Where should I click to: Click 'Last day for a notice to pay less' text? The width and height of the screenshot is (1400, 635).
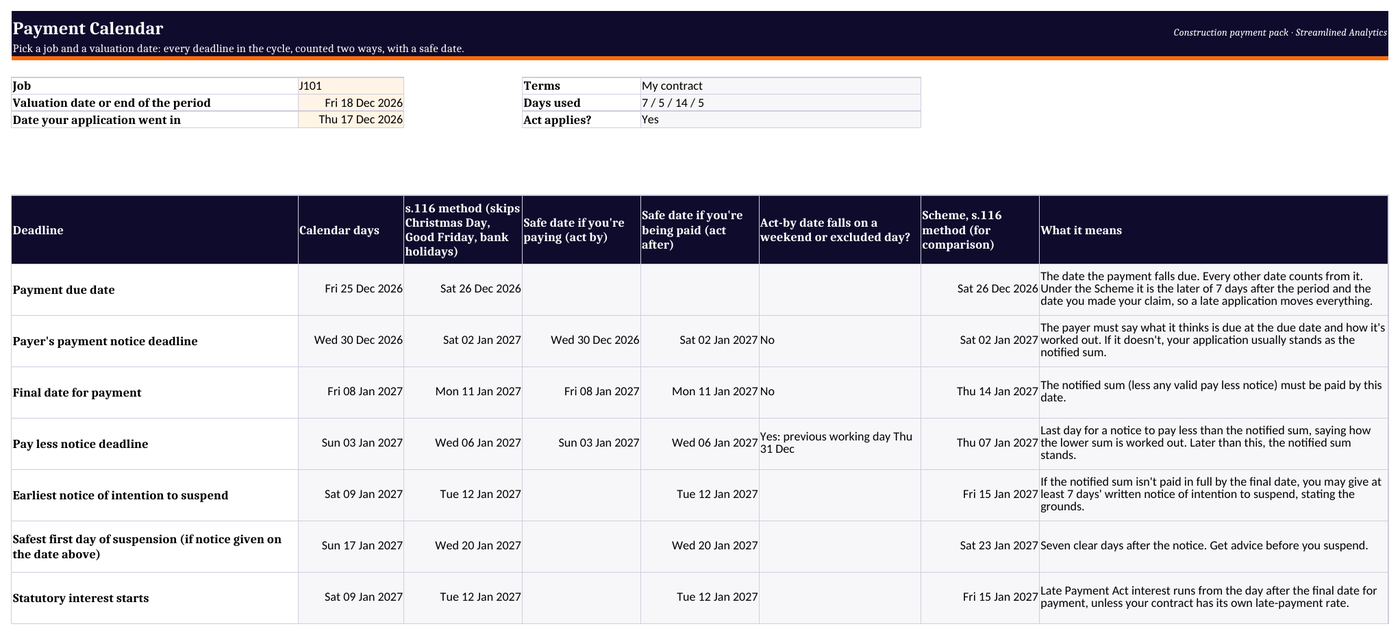(x=1213, y=443)
